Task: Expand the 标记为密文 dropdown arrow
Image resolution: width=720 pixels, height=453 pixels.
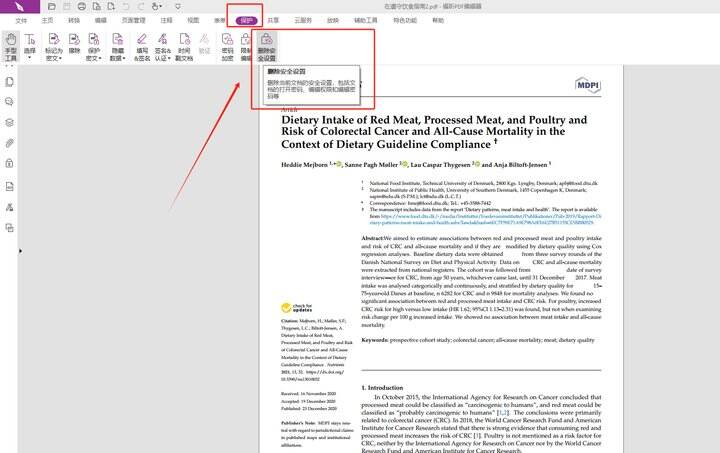Action: (60, 58)
